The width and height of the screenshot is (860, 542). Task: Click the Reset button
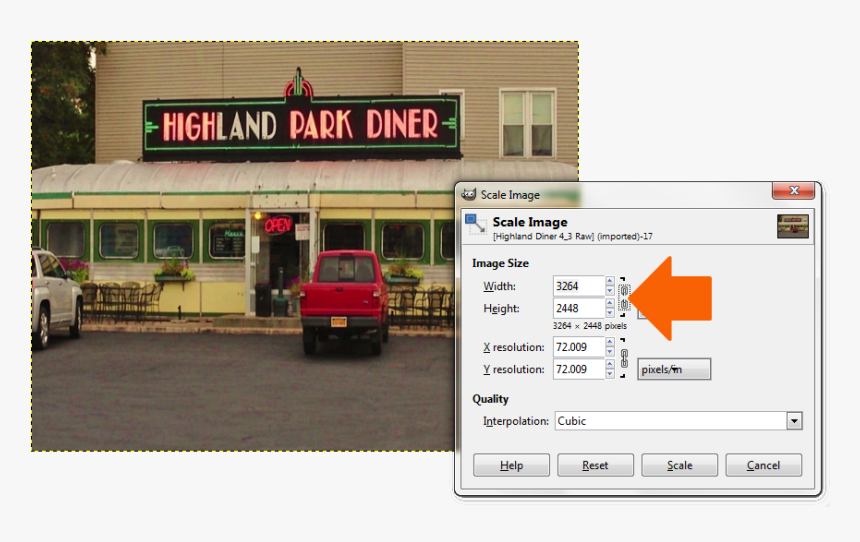[x=595, y=465]
